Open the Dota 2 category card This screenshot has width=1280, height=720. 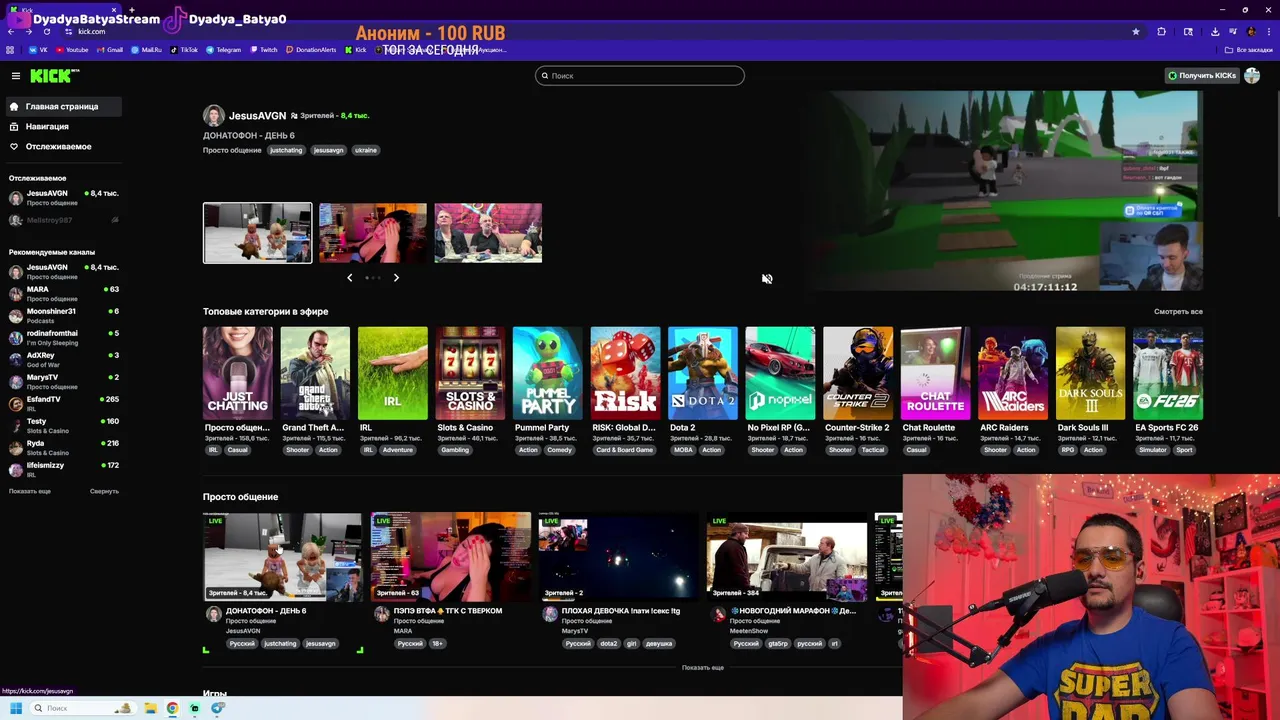pos(703,373)
